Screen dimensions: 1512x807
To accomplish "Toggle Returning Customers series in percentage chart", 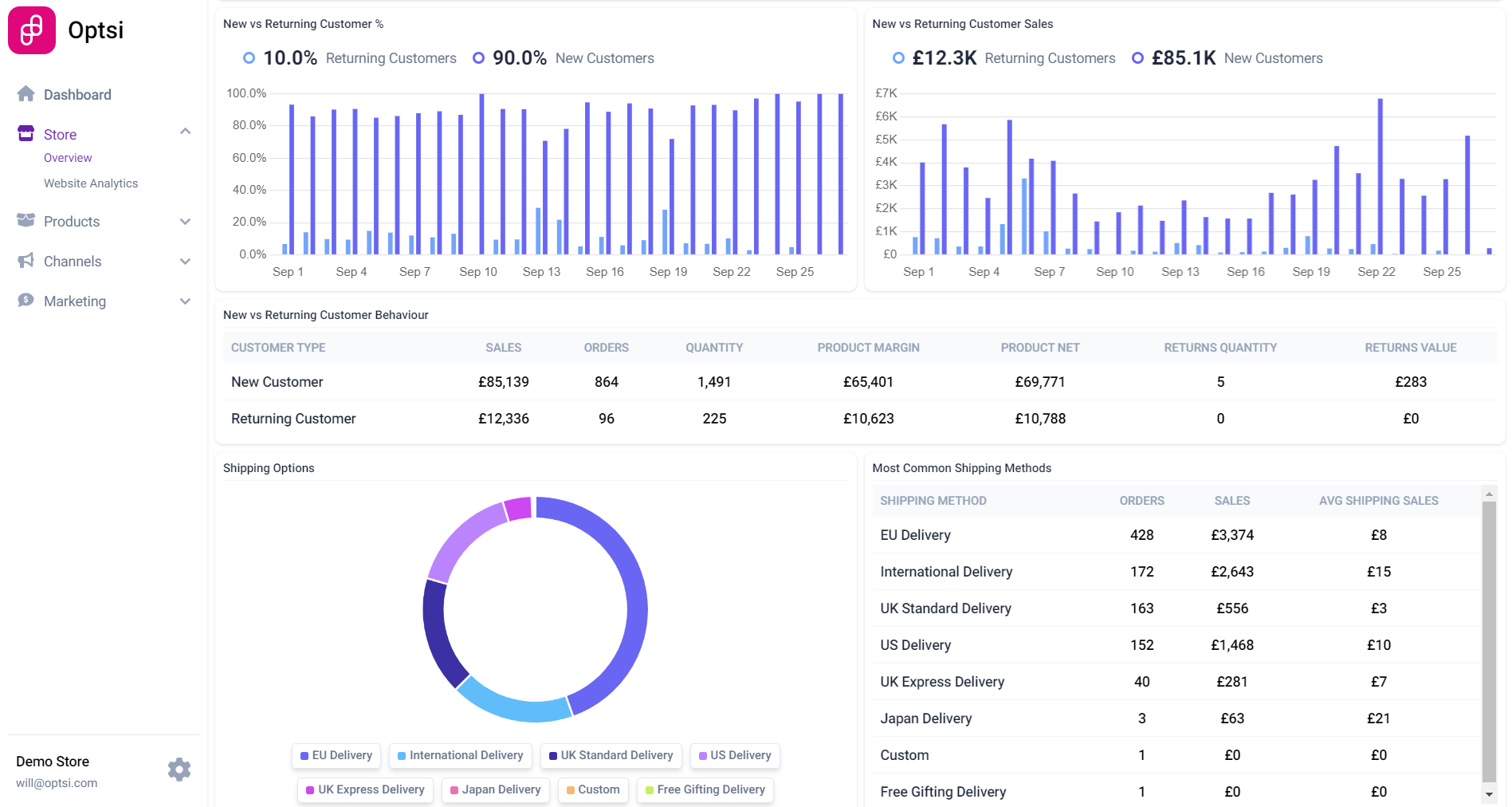I will coord(350,58).
